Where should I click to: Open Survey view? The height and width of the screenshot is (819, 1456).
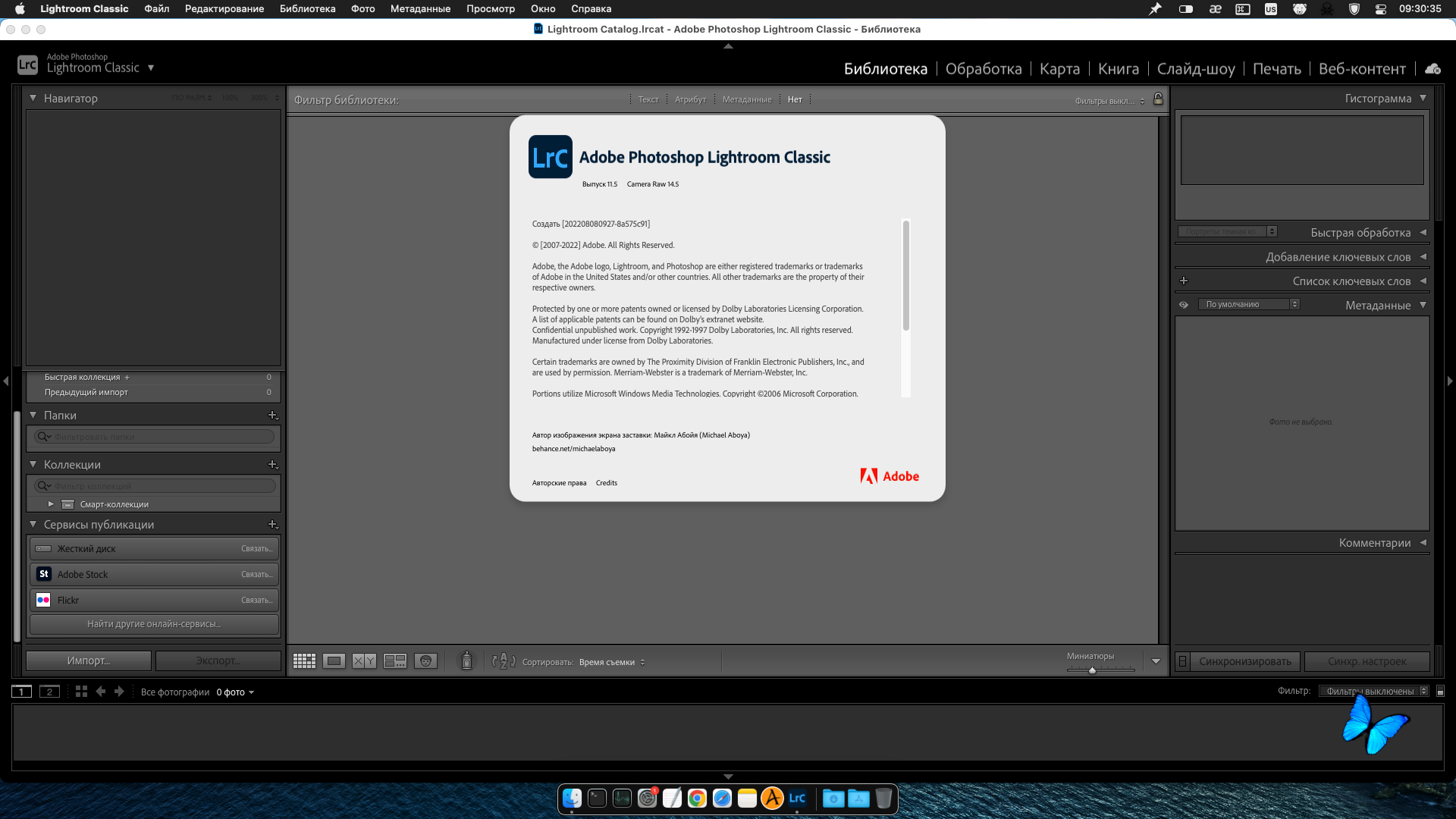395,661
